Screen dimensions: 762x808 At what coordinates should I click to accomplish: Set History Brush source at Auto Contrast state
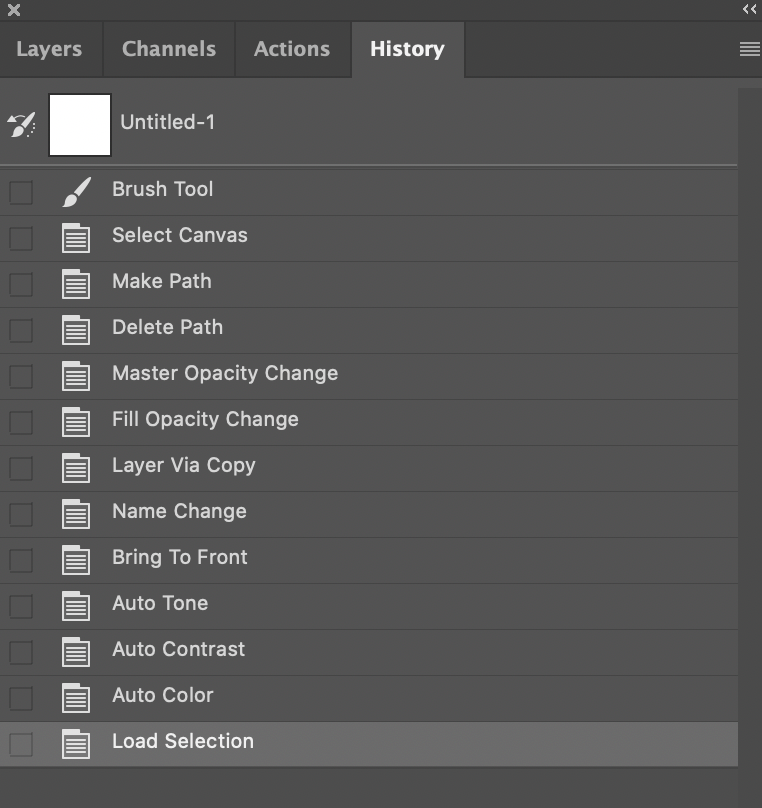pyautogui.click(x=20, y=651)
